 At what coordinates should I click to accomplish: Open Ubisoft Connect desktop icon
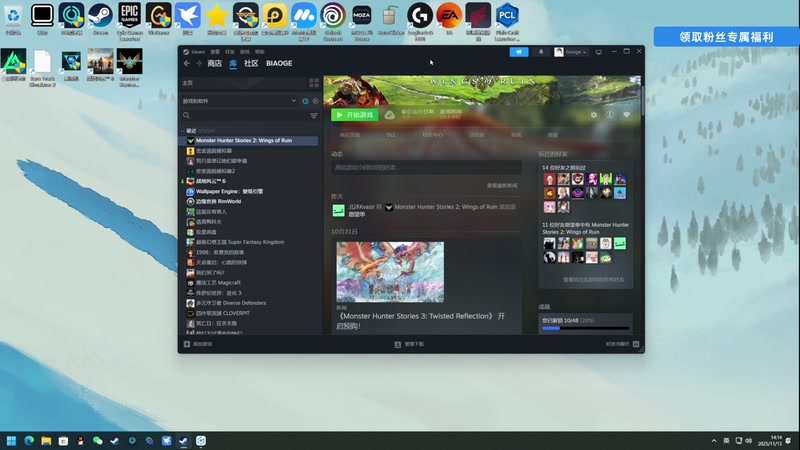pos(333,21)
